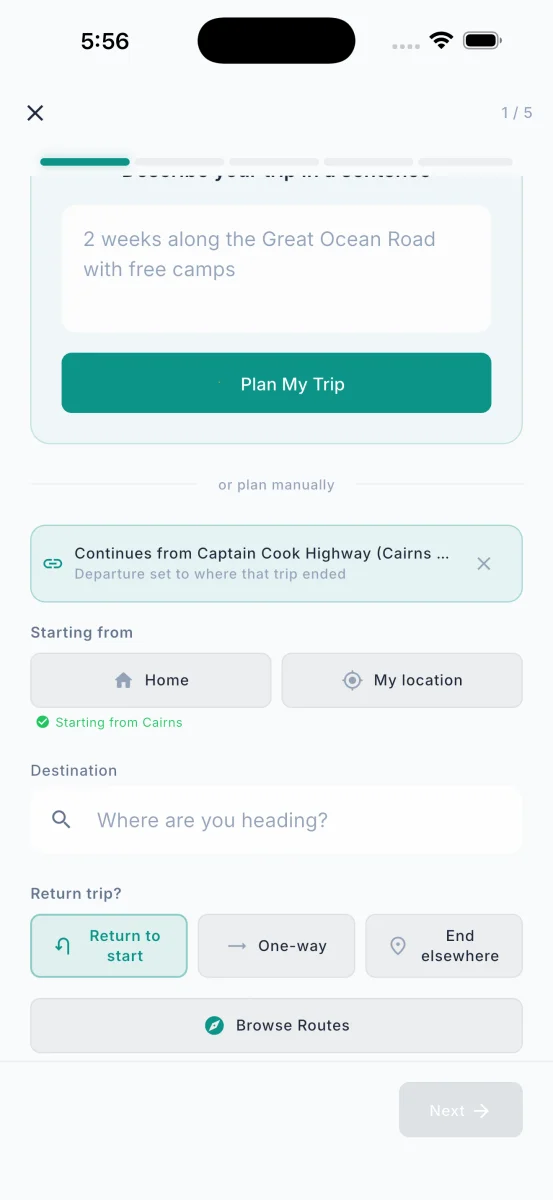The image size is (553, 1200).
Task: Select Return to start option
Action: tap(109, 946)
